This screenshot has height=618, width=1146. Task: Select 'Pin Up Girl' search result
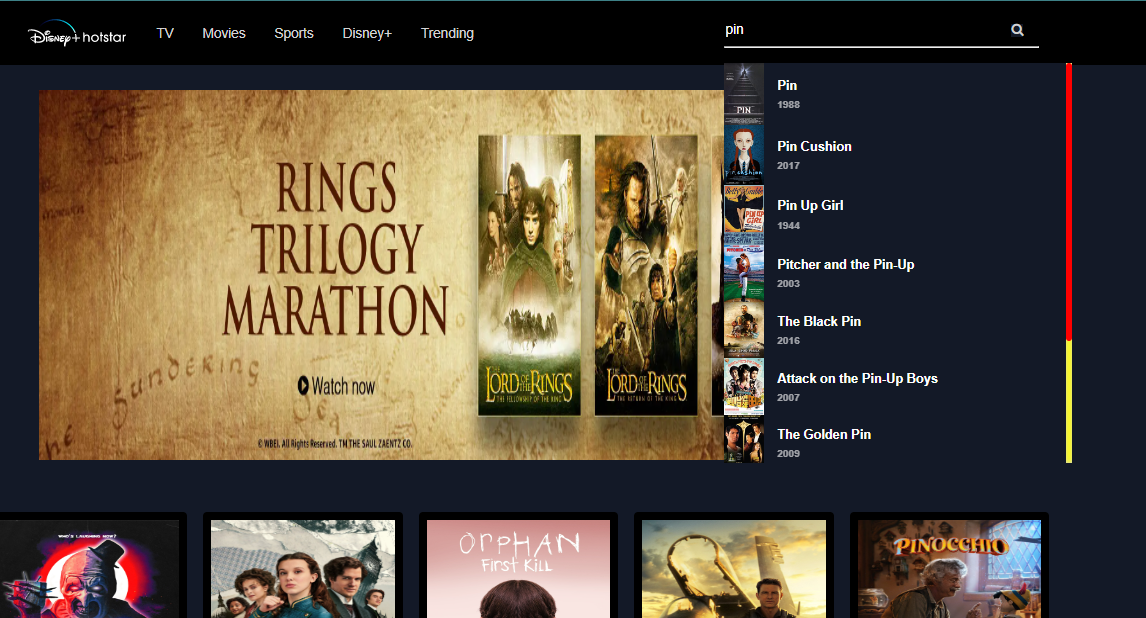895,214
